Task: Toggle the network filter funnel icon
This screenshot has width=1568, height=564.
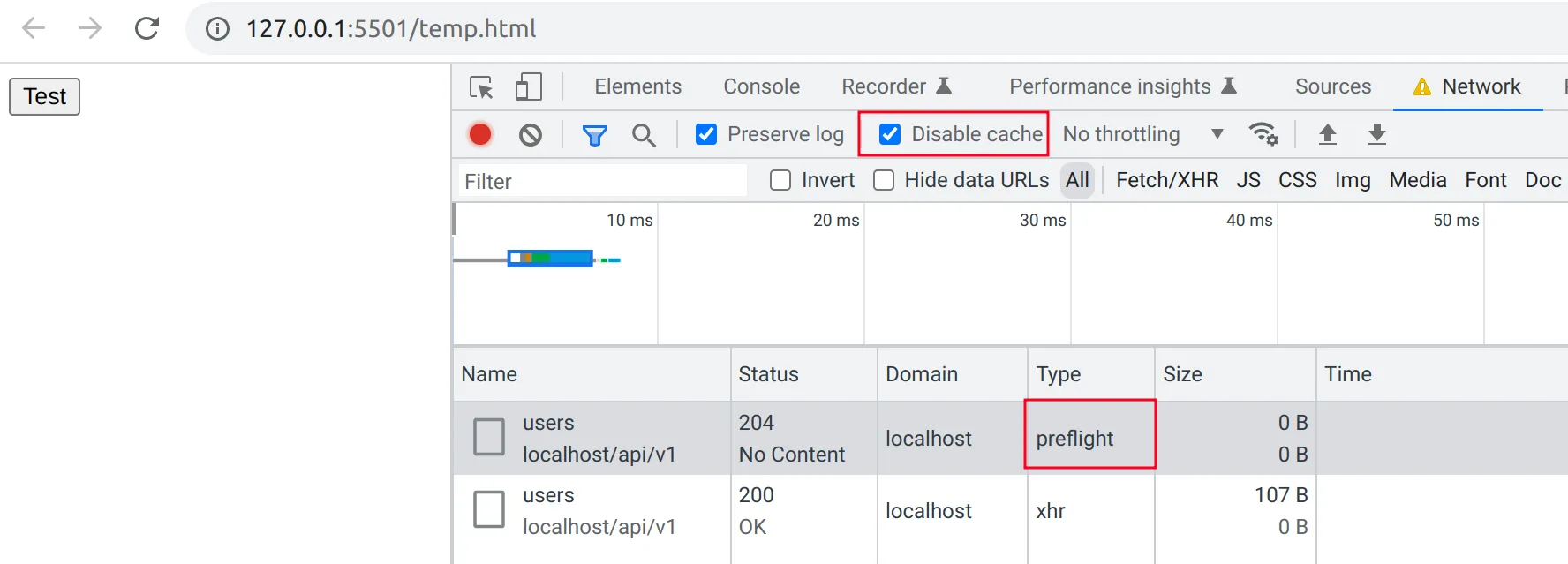Action: 595,135
